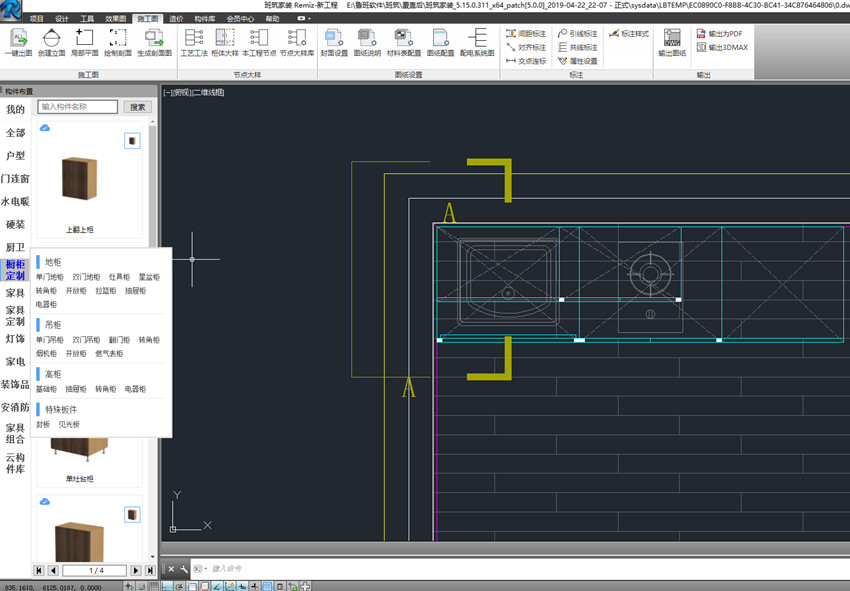This screenshot has width=850, height=591.
Task: Click the viewport label 俯视 control
Action: pos(182,93)
